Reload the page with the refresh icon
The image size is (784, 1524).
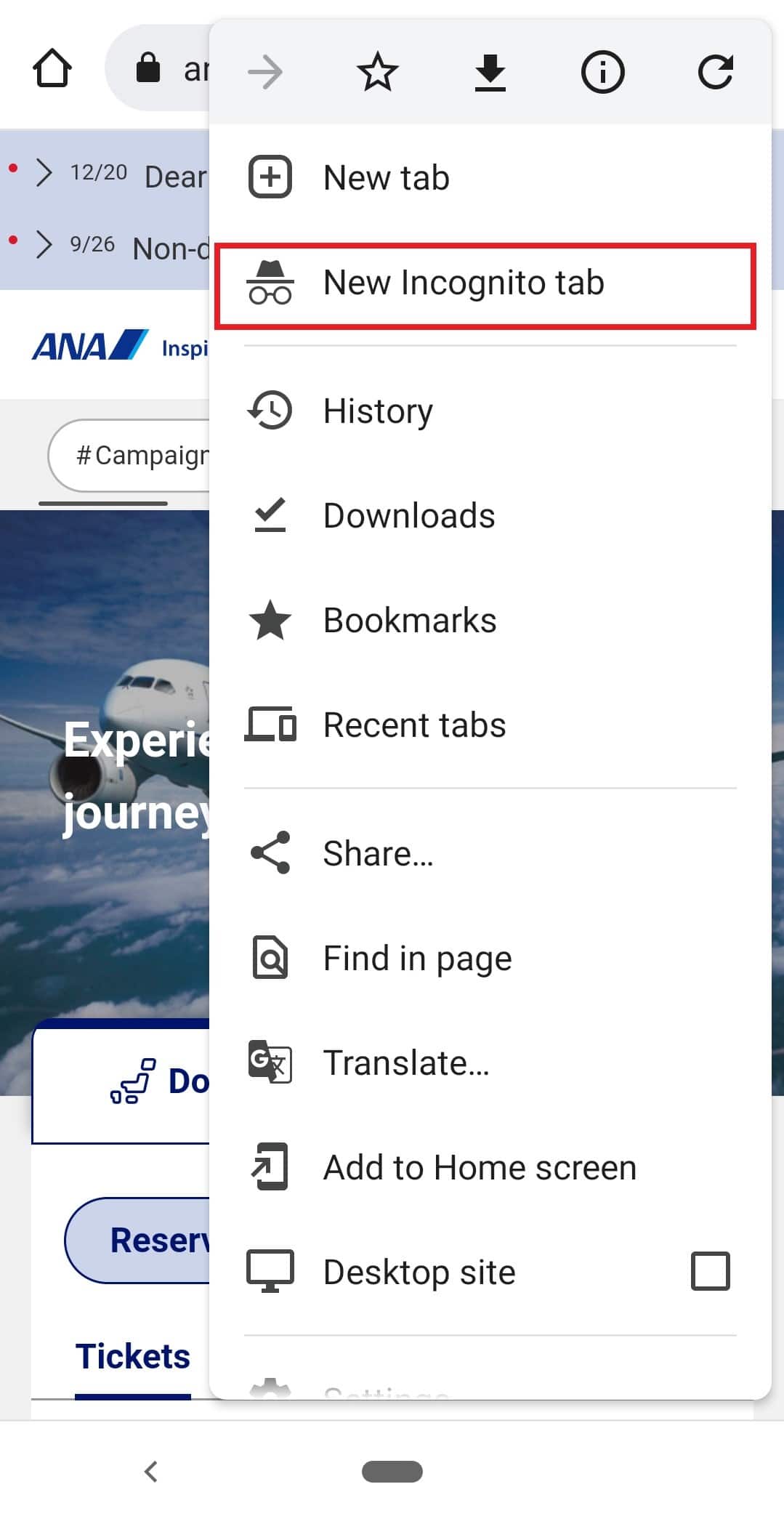tap(715, 72)
